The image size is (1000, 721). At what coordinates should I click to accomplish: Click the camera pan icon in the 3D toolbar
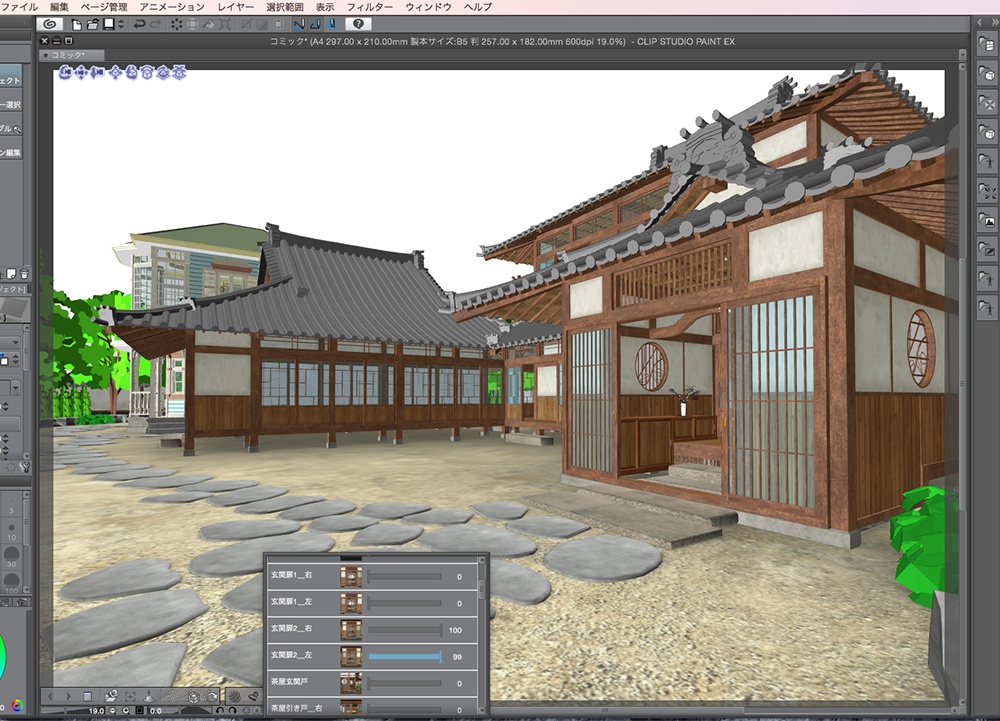tap(81, 76)
